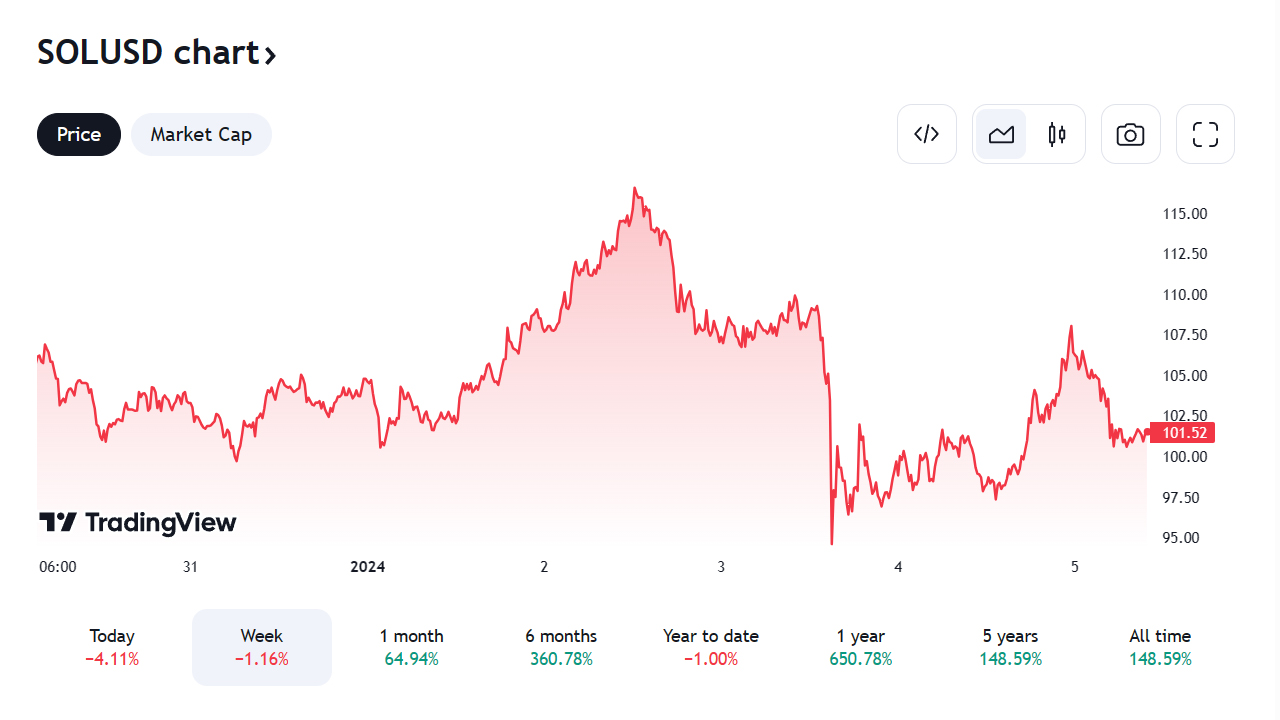Click the TradingView logo on chart
This screenshot has height=720, width=1280.
coord(138,522)
